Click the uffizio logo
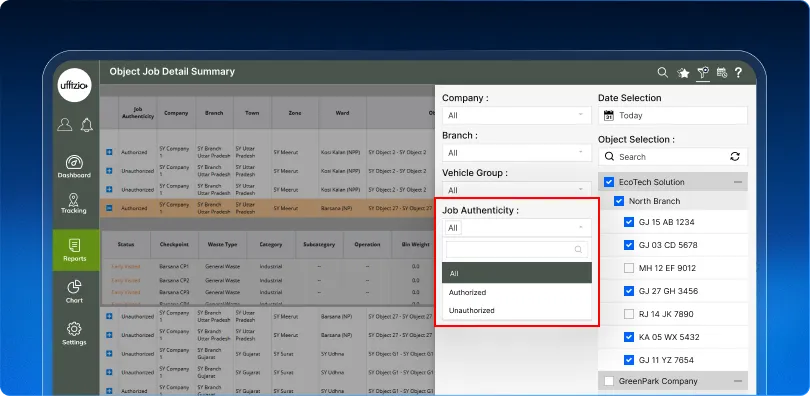 point(74,85)
